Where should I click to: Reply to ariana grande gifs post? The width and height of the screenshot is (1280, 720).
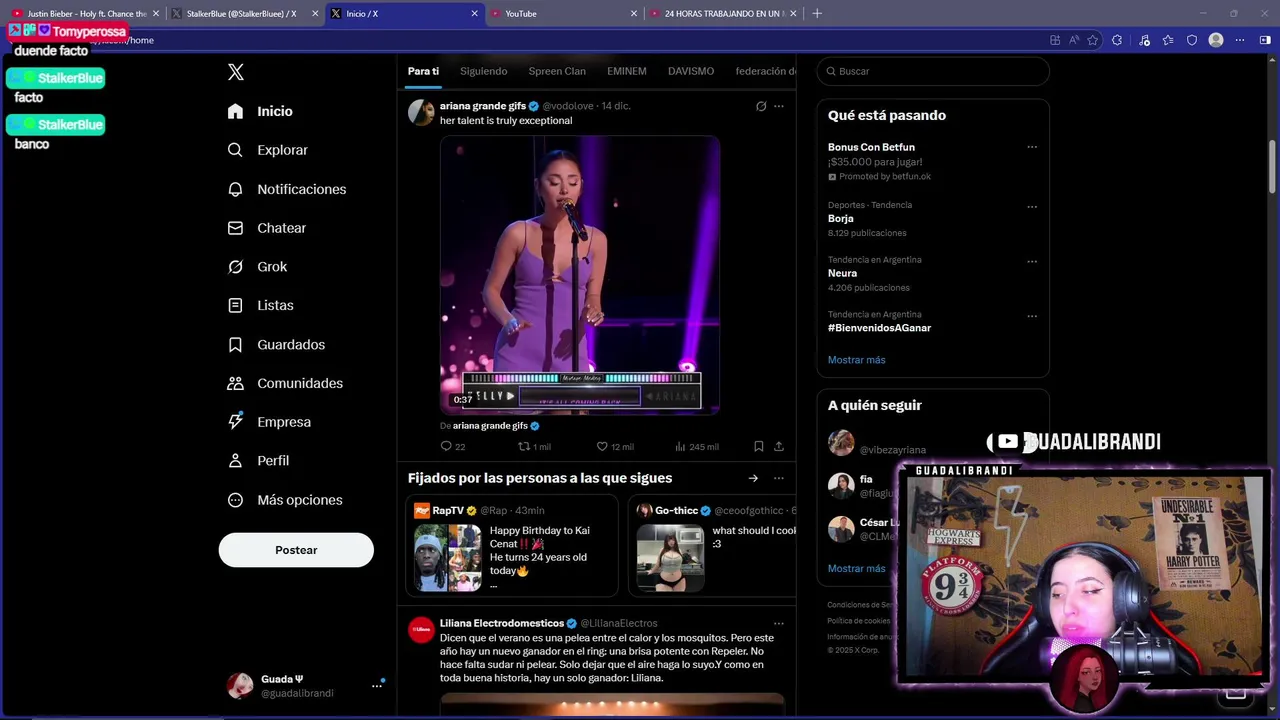pyautogui.click(x=452, y=446)
